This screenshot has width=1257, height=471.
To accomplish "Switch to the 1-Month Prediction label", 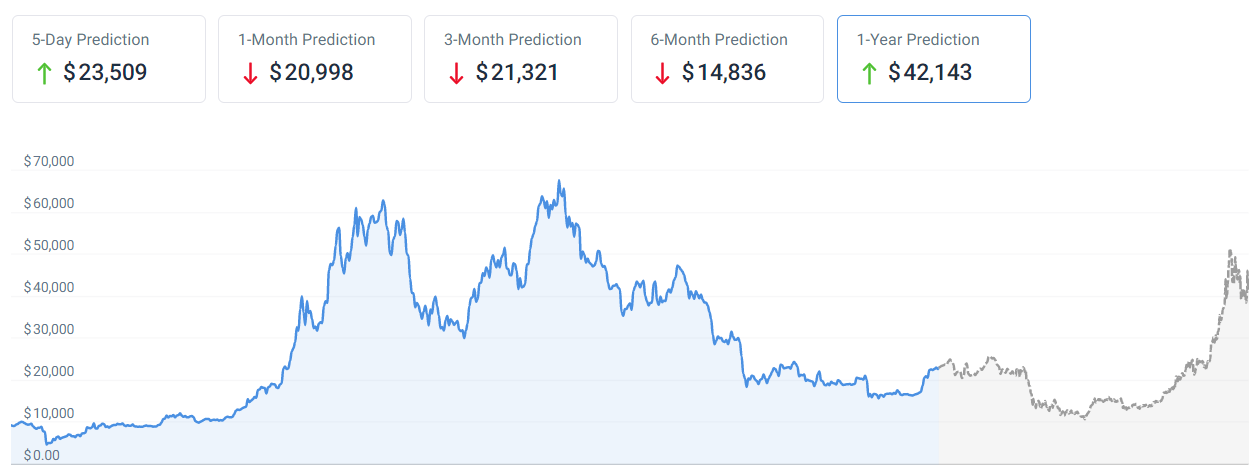I will (x=306, y=40).
